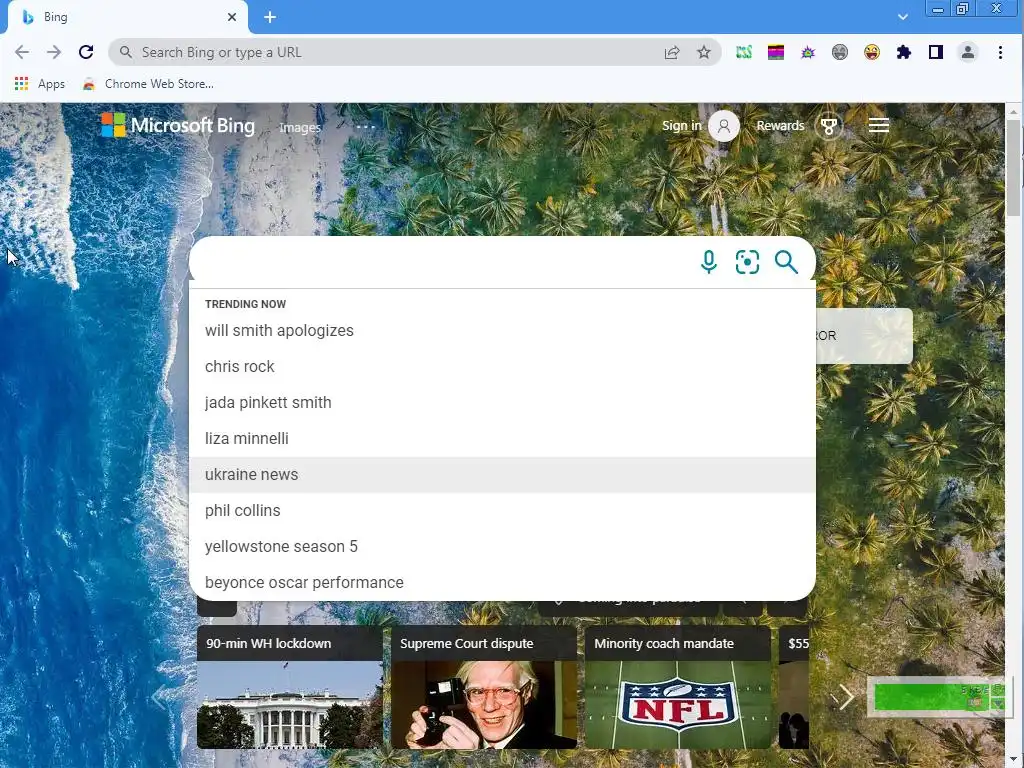Close the Bing tab
1024x768 pixels.
point(232,17)
